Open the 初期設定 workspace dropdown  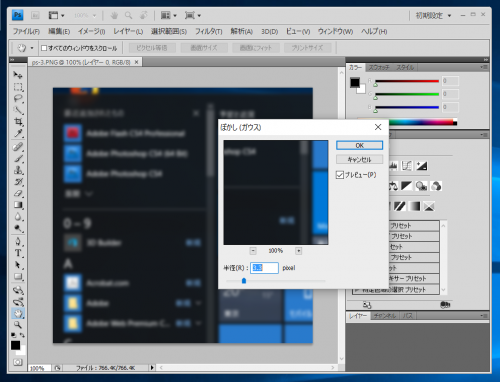433,15
